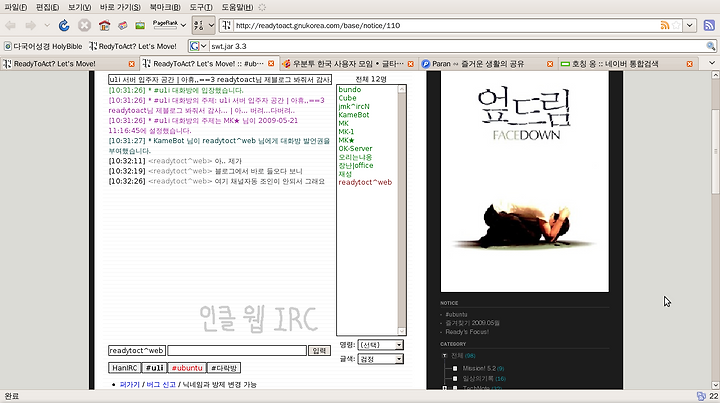This screenshot has height=403, width=720.
Task: Close the Paran tab
Action: point(550,64)
